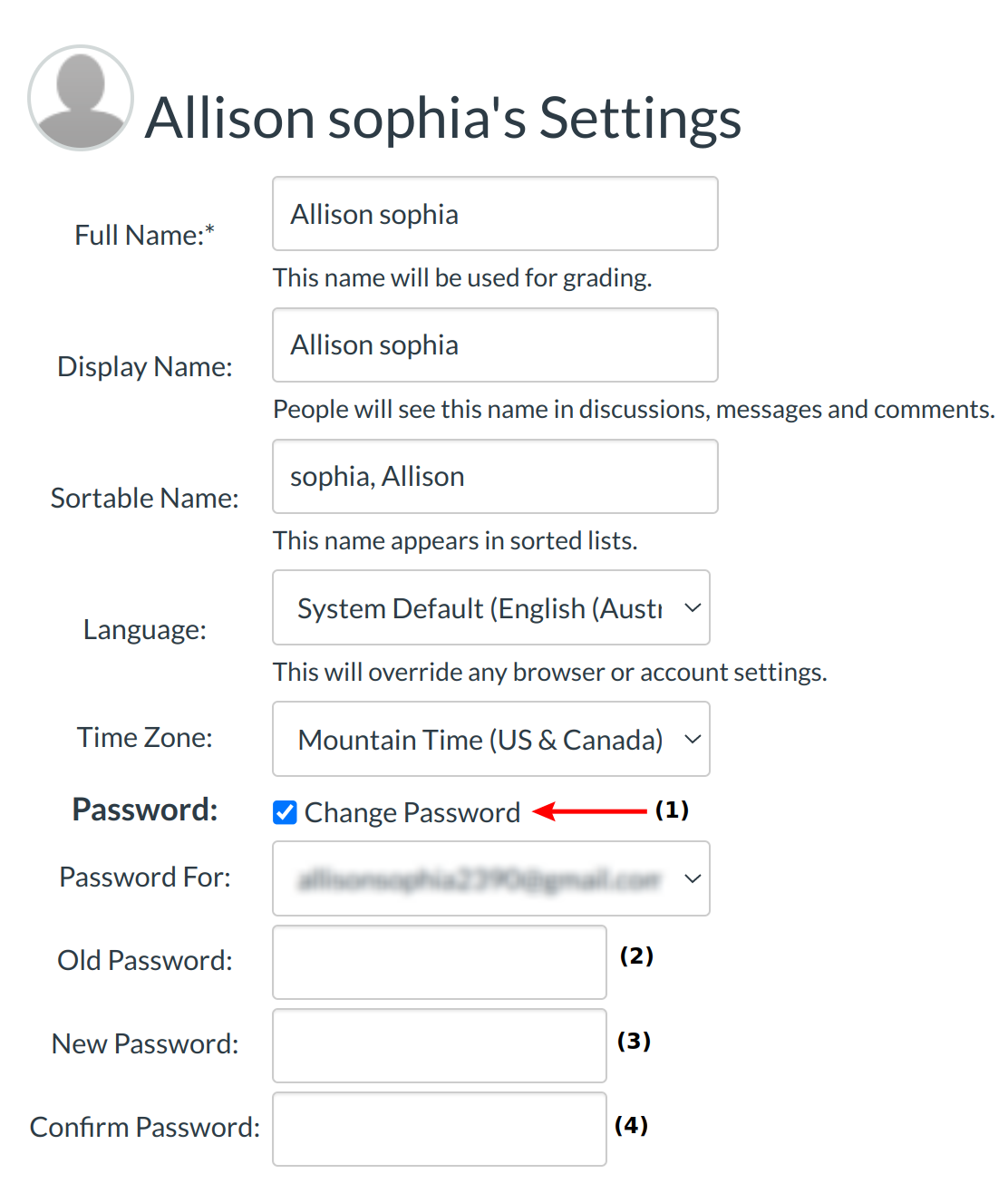Click the "Display Name:" label
1008x1193 pixels.
coord(145,366)
